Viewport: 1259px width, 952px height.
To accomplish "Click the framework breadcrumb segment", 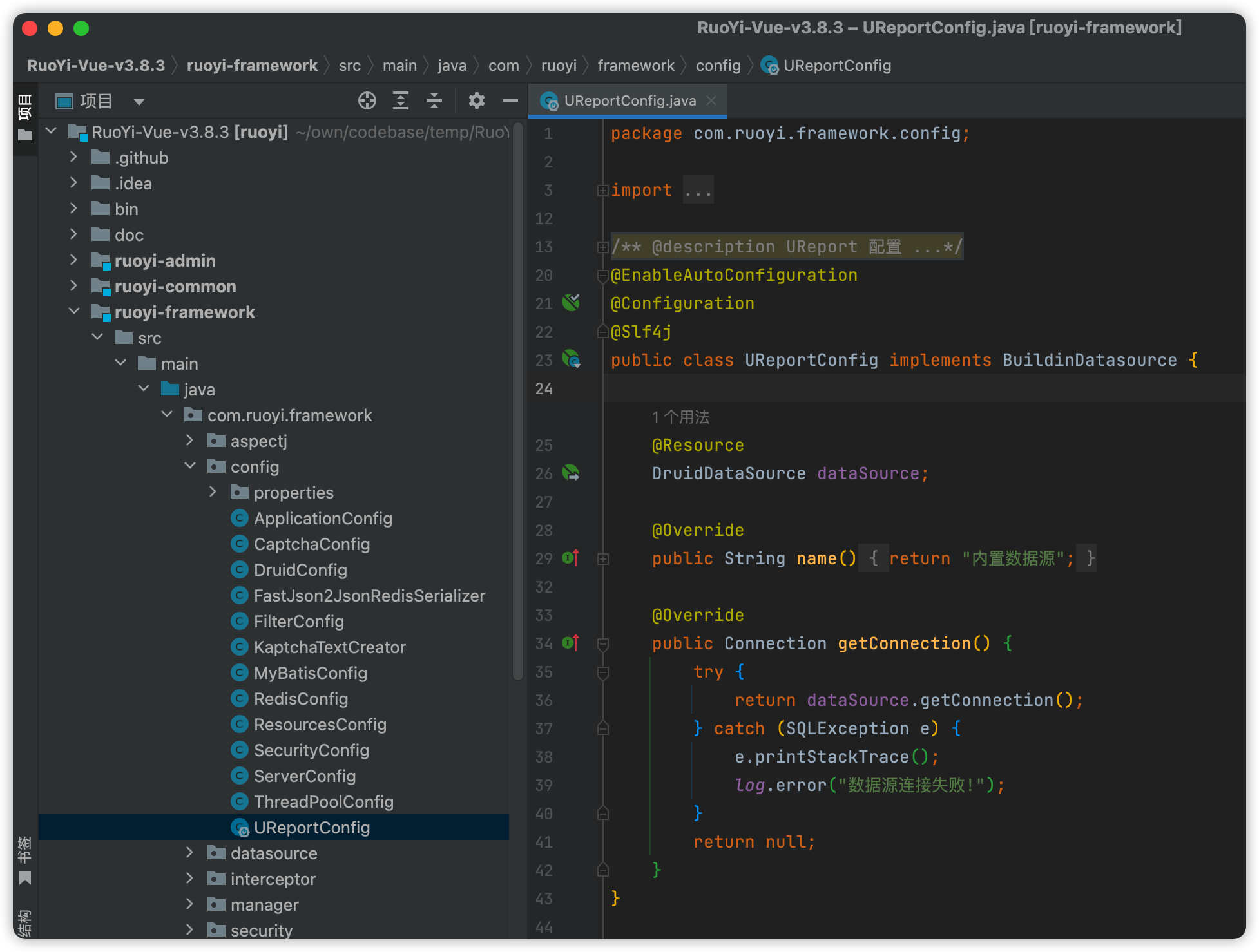I will [x=636, y=65].
